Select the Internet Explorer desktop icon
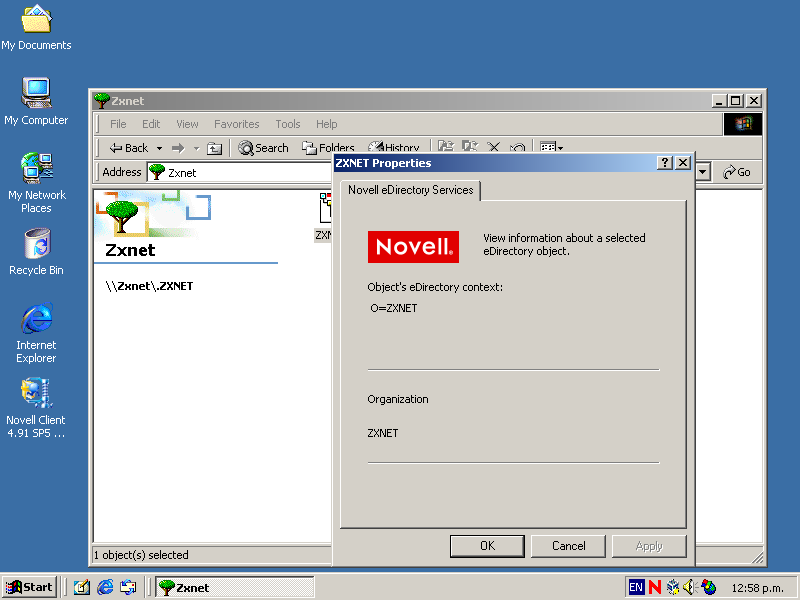Screen dimensions: 800x600 (36, 333)
